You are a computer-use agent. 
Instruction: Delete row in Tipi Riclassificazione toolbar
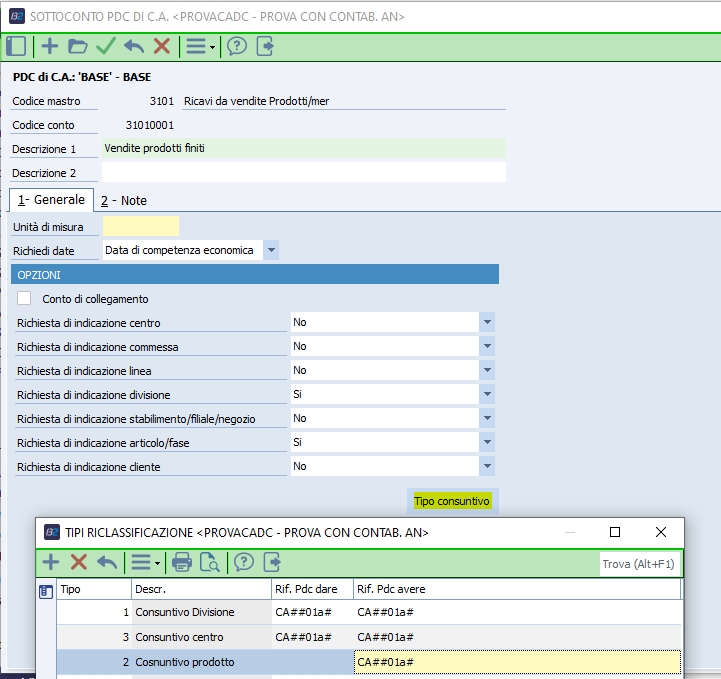coord(79,562)
